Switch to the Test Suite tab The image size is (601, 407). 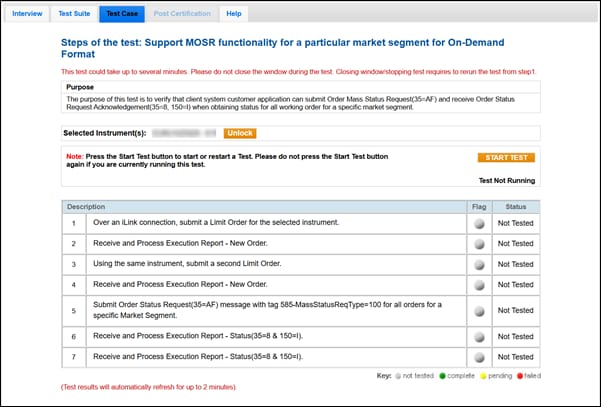click(75, 14)
